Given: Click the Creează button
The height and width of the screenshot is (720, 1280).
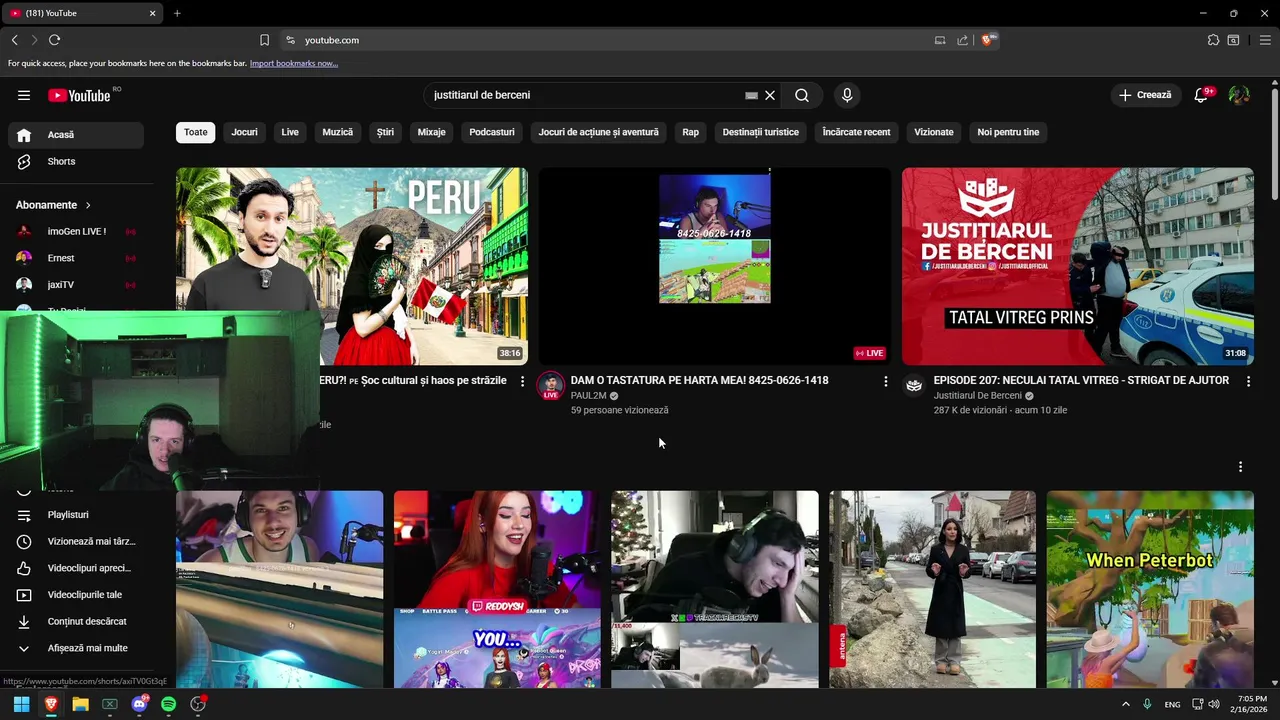Looking at the screenshot, I should 1145,95.
